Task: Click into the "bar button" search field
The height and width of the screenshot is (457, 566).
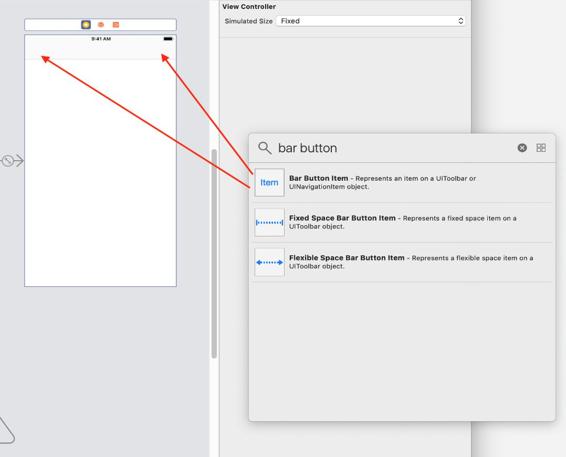Action: [x=395, y=148]
